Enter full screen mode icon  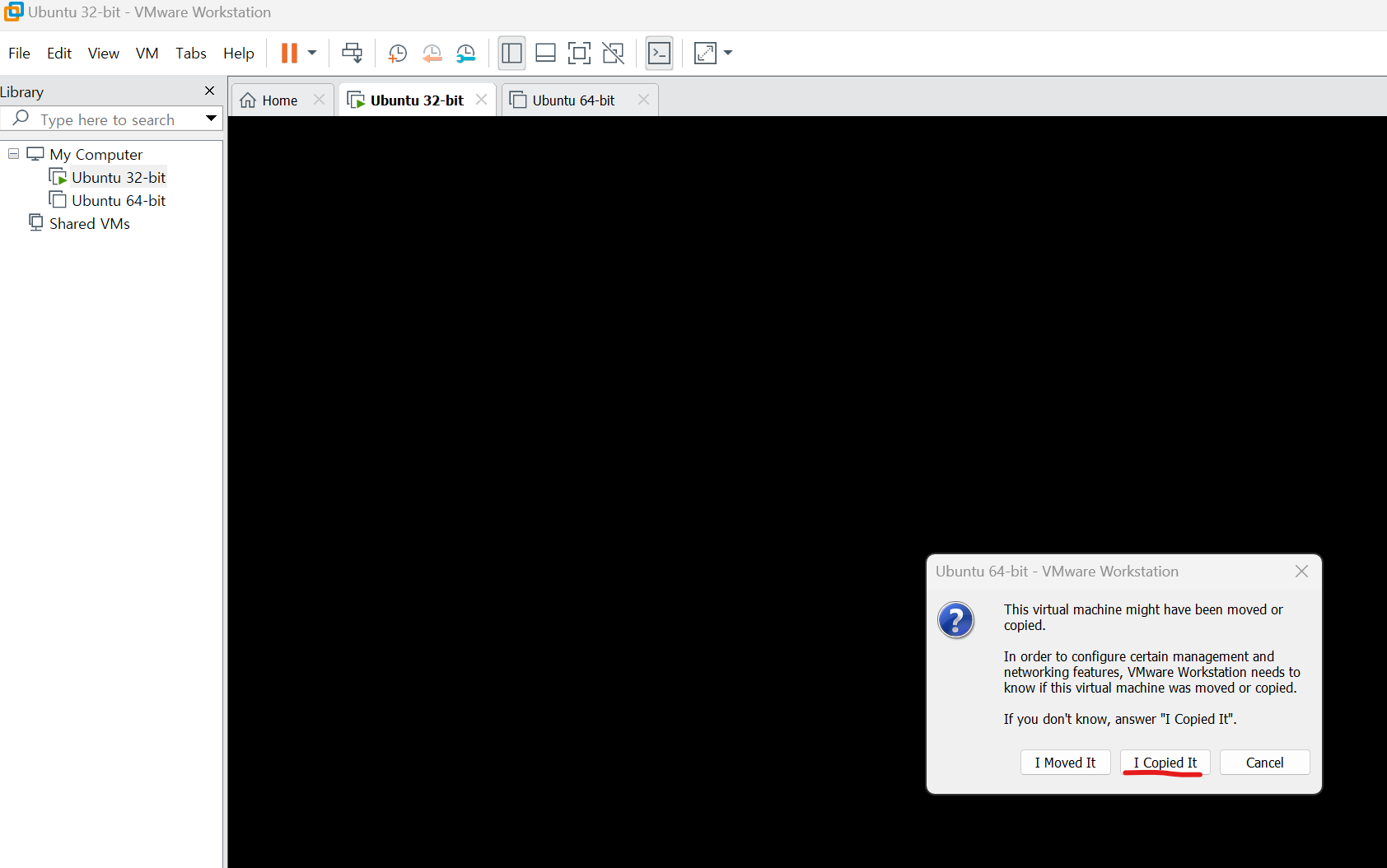click(x=579, y=54)
